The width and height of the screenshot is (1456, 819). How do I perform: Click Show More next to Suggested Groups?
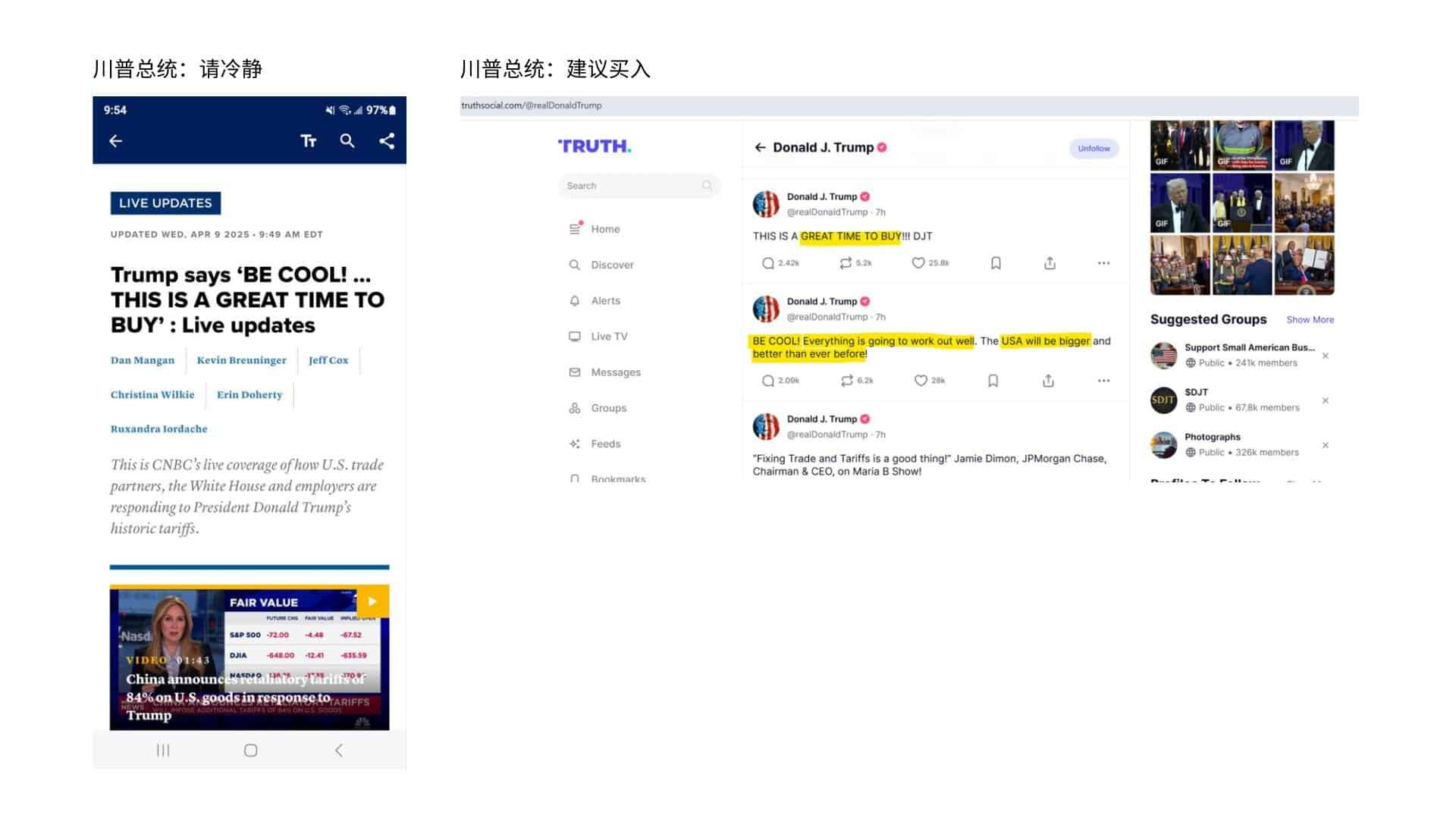click(x=1310, y=320)
